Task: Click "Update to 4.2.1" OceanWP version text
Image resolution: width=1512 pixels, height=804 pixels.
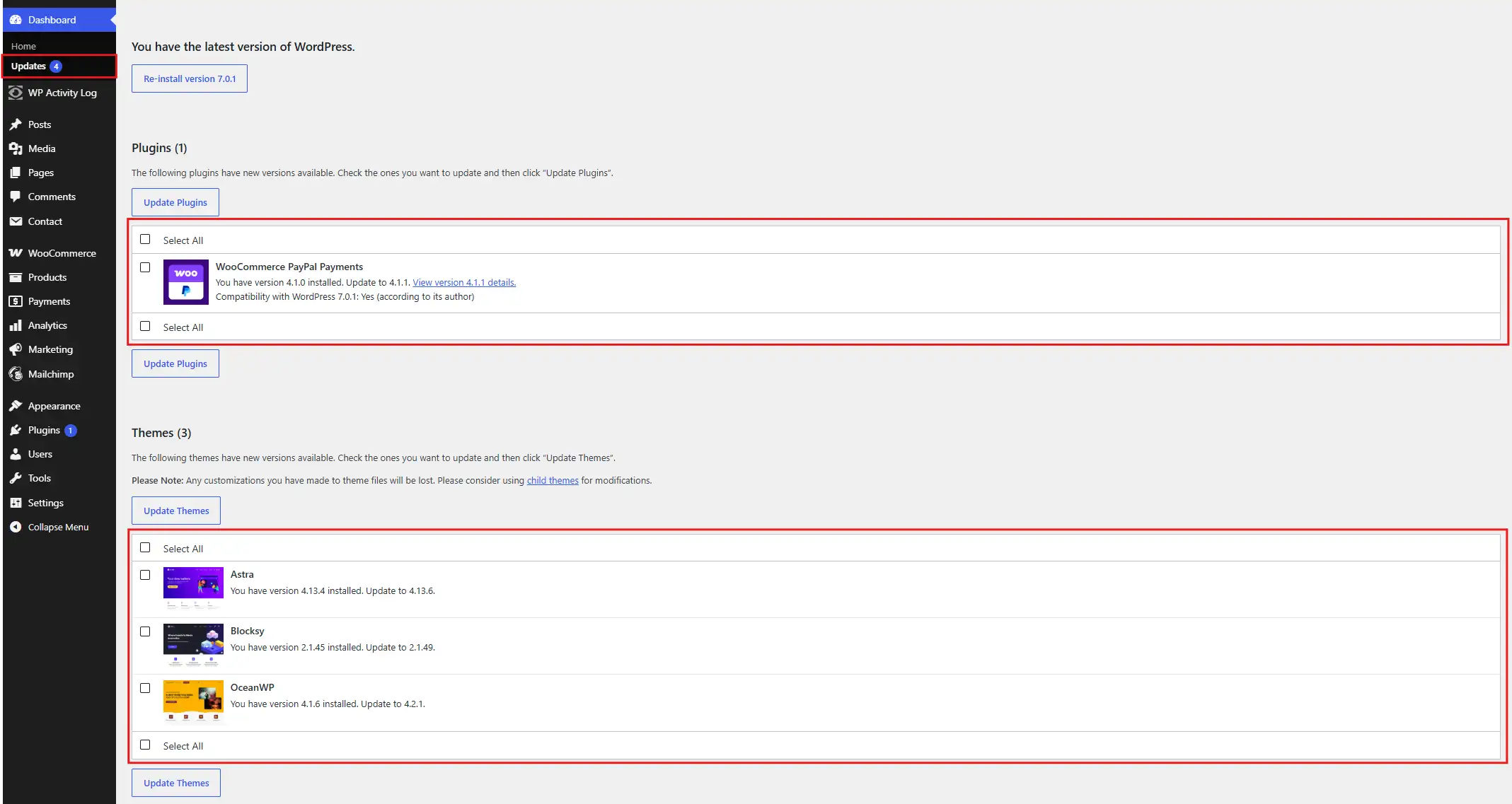Action: click(393, 704)
